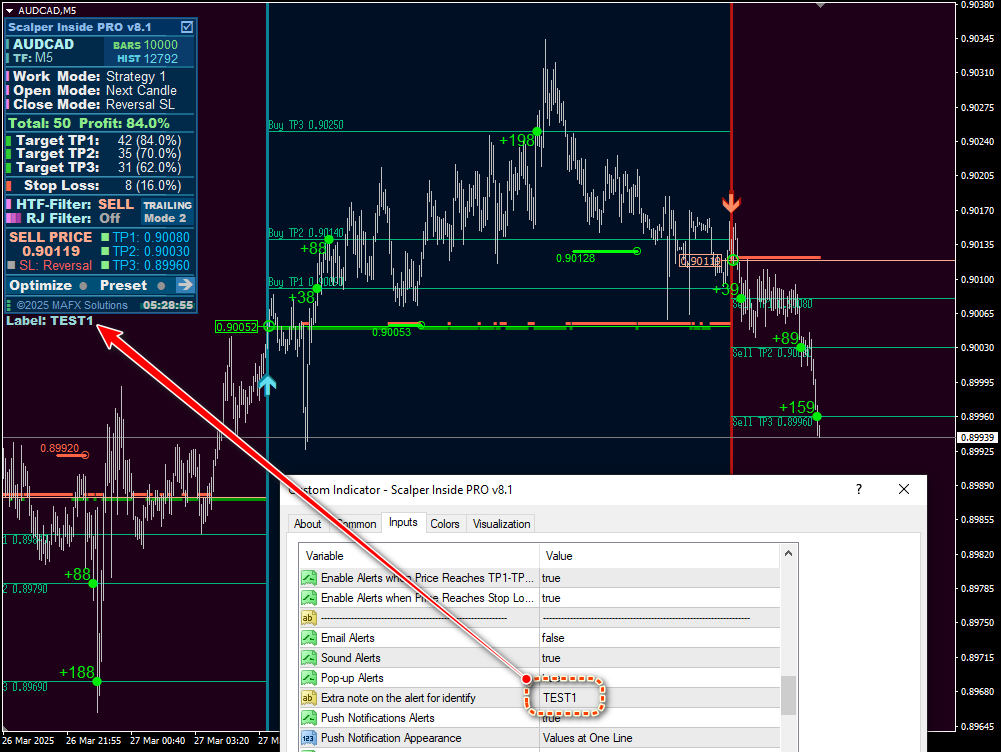Click the inputs list scrollbar thumb
This screenshot has width=1001, height=752.
[x=788, y=695]
